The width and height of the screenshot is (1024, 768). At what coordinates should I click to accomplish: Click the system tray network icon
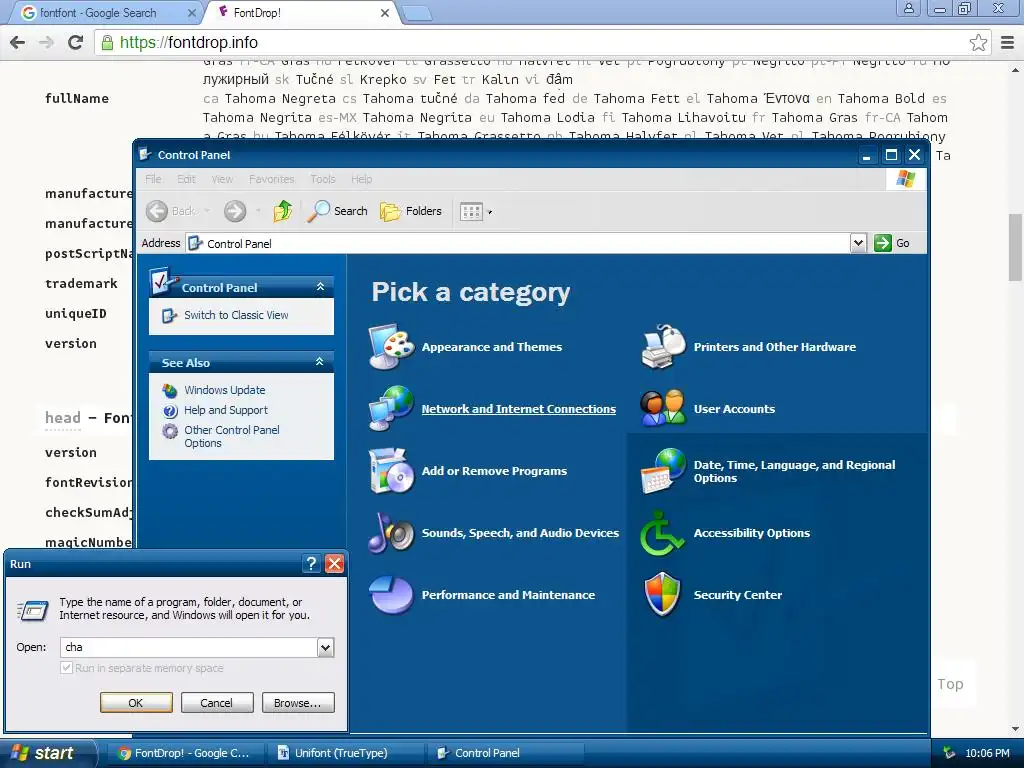[950, 753]
